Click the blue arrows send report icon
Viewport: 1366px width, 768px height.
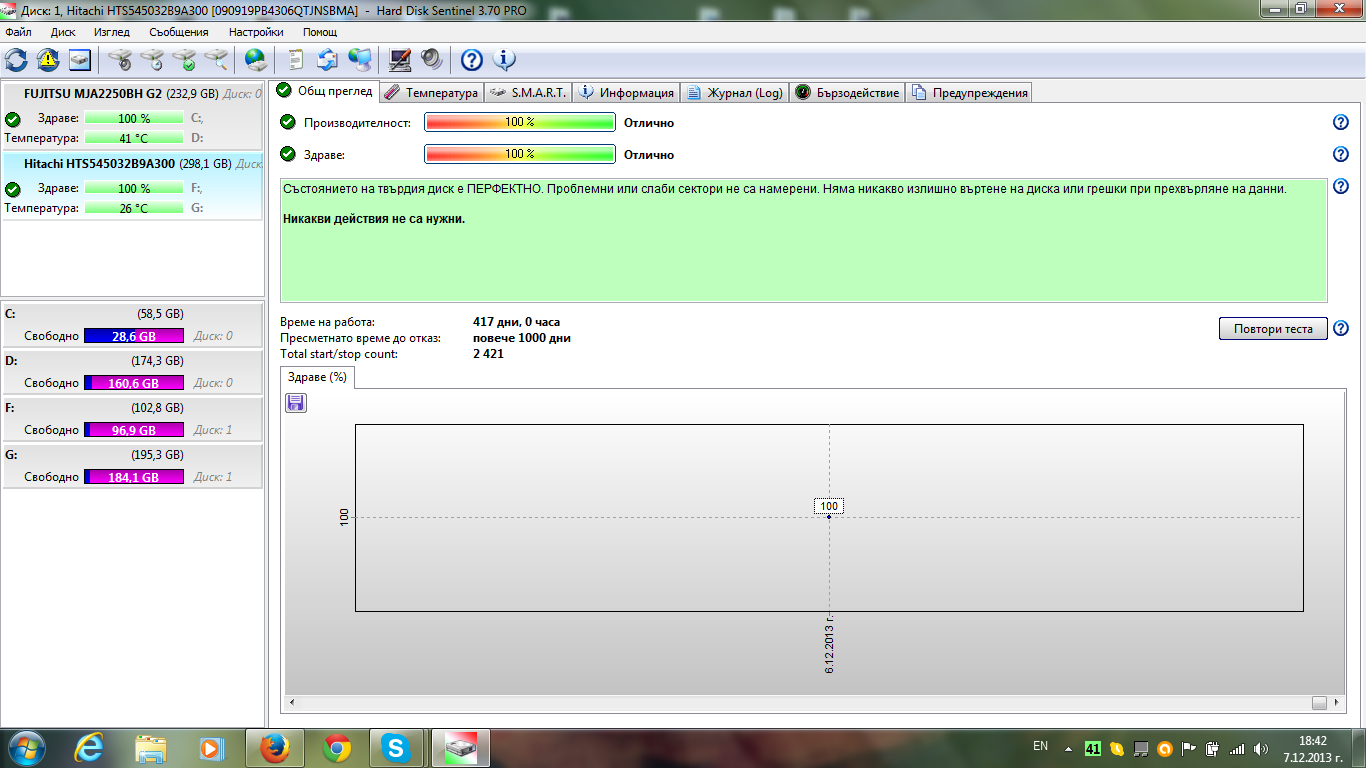(328, 59)
